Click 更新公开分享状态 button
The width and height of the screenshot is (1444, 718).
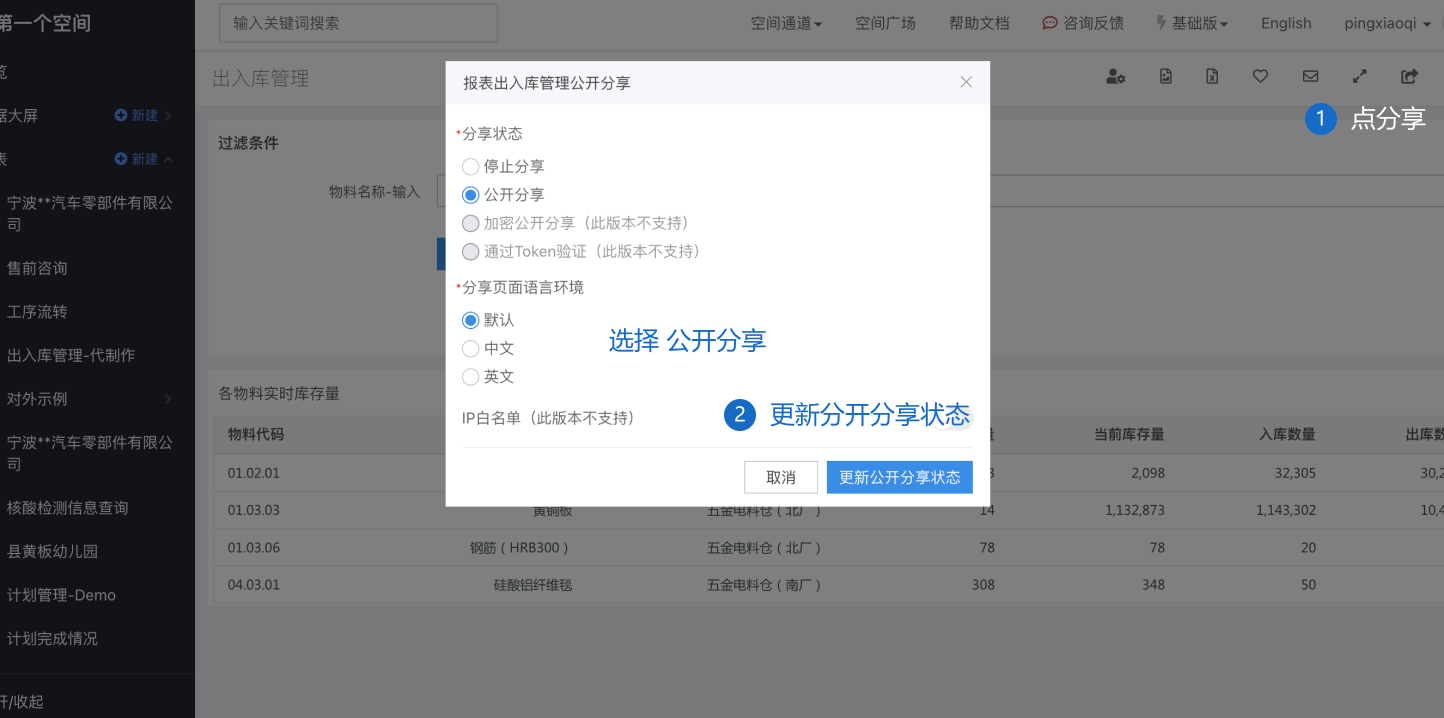click(x=900, y=477)
